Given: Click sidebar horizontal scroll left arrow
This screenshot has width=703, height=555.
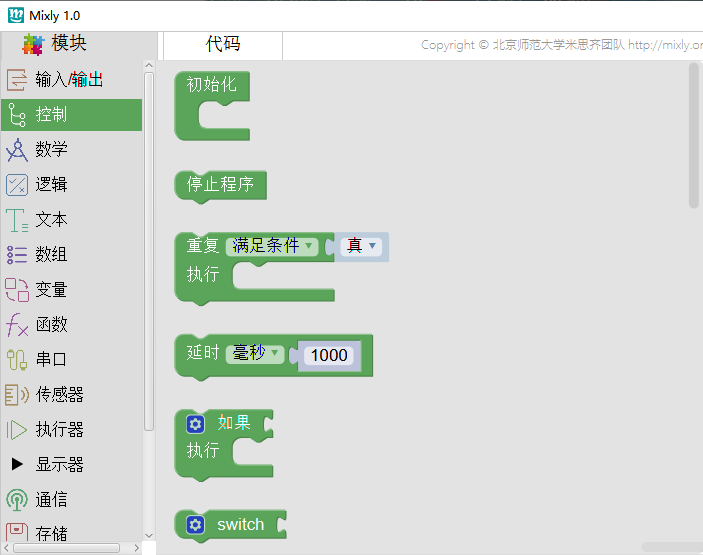Looking at the screenshot, I should click(x=6, y=548).
